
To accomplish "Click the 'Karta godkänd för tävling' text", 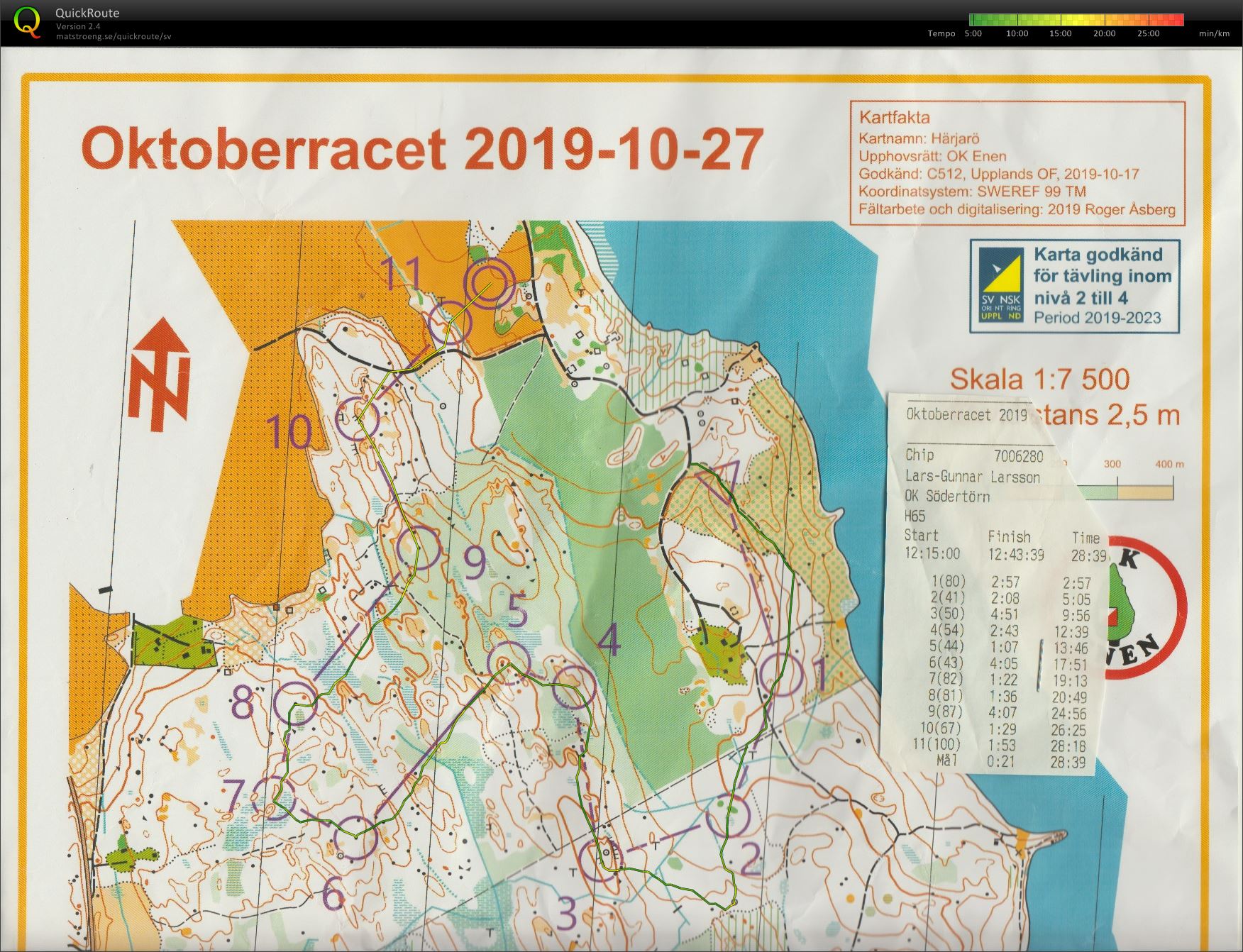I will [1103, 275].
